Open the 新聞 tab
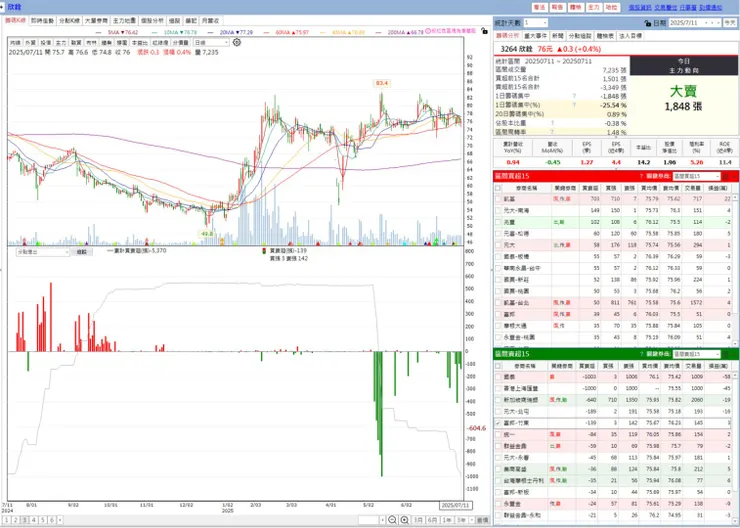Image resolution: width=740 pixels, height=528 pixels. (557, 36)
